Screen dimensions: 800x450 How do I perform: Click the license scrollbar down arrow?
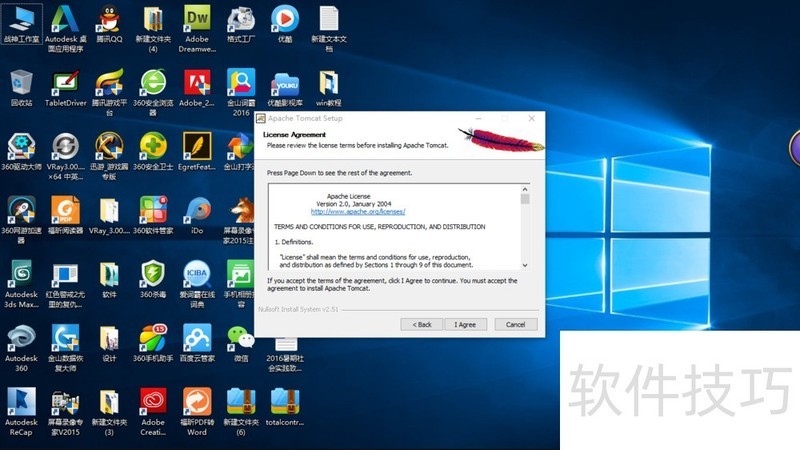point(525,265)
